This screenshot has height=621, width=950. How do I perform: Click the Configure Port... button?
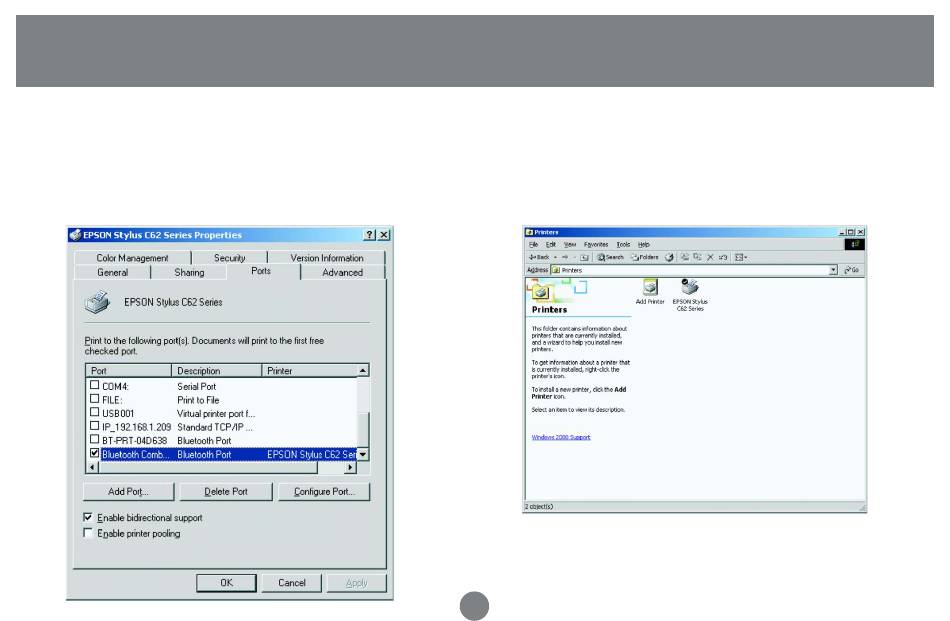tap(324, 491)
